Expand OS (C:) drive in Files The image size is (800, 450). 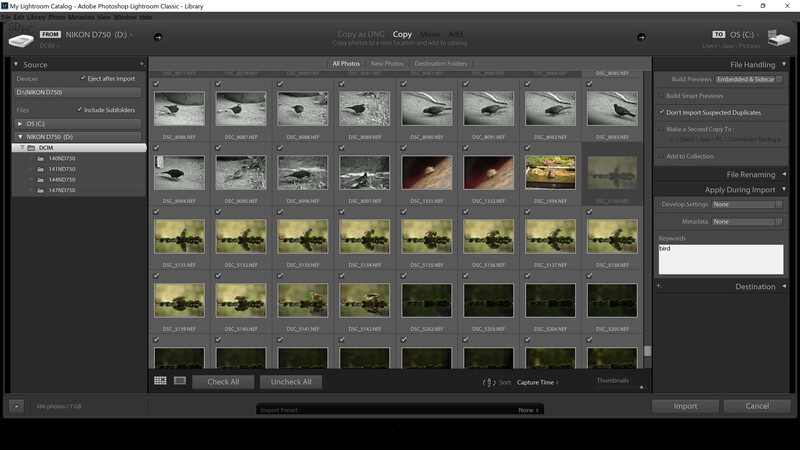[x=20, y=123]
